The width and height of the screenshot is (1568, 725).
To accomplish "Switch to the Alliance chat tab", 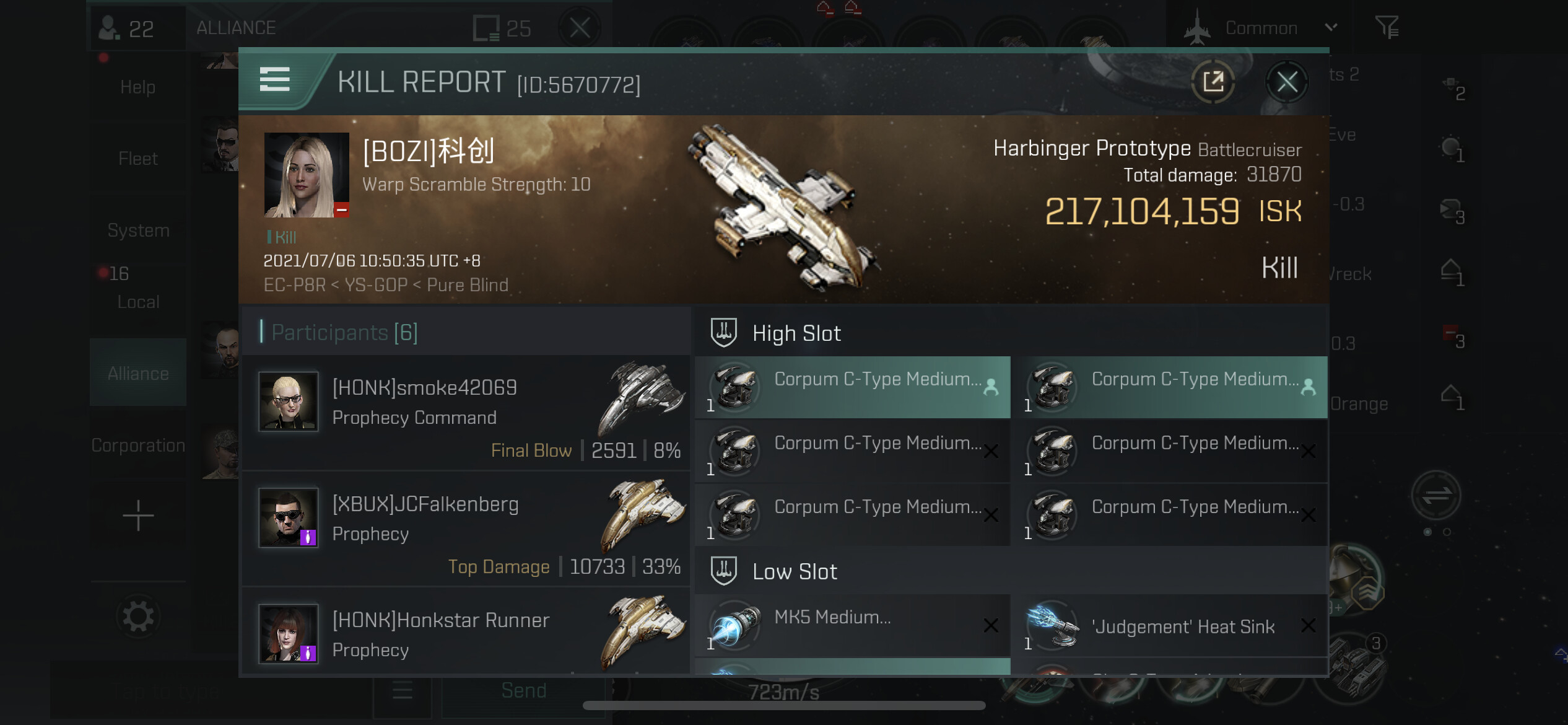I will point(138,373).
